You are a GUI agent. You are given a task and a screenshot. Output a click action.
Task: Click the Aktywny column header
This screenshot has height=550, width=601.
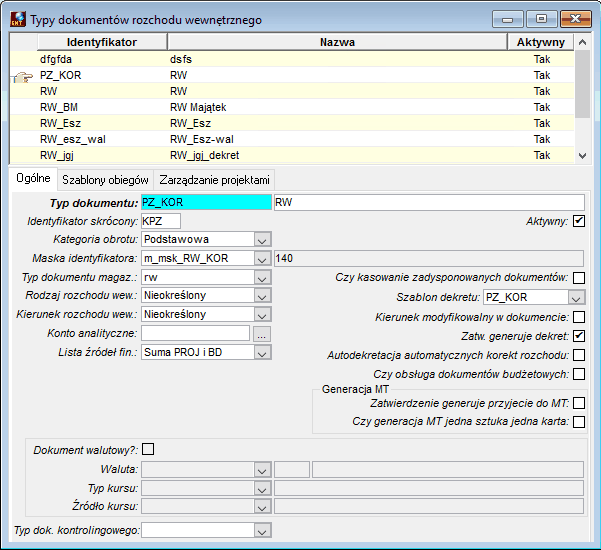pyautogui.click(x=540, y=42)
